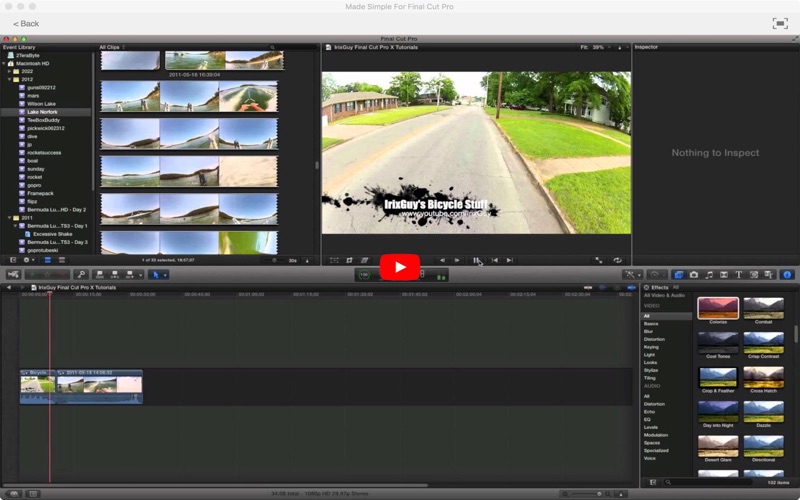Open the Titles browser T icon
Viewport: 800px width, 500px height.
point(738,274)
